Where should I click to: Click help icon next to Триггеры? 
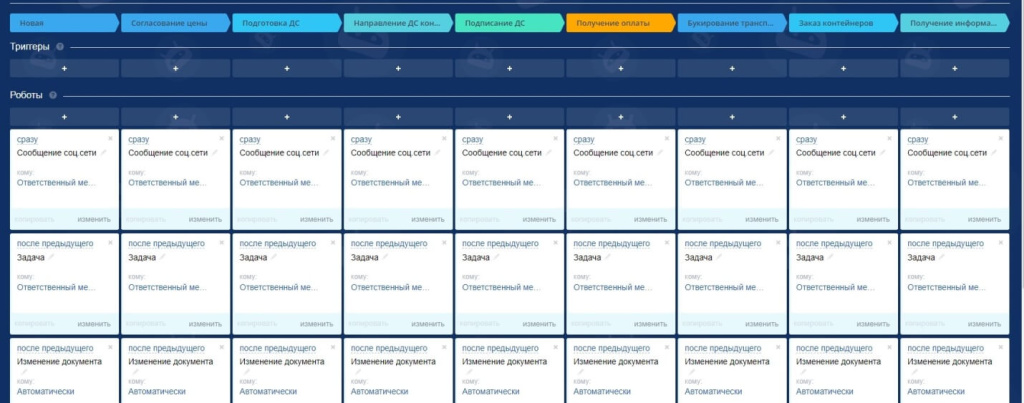[x=61, y=47]
